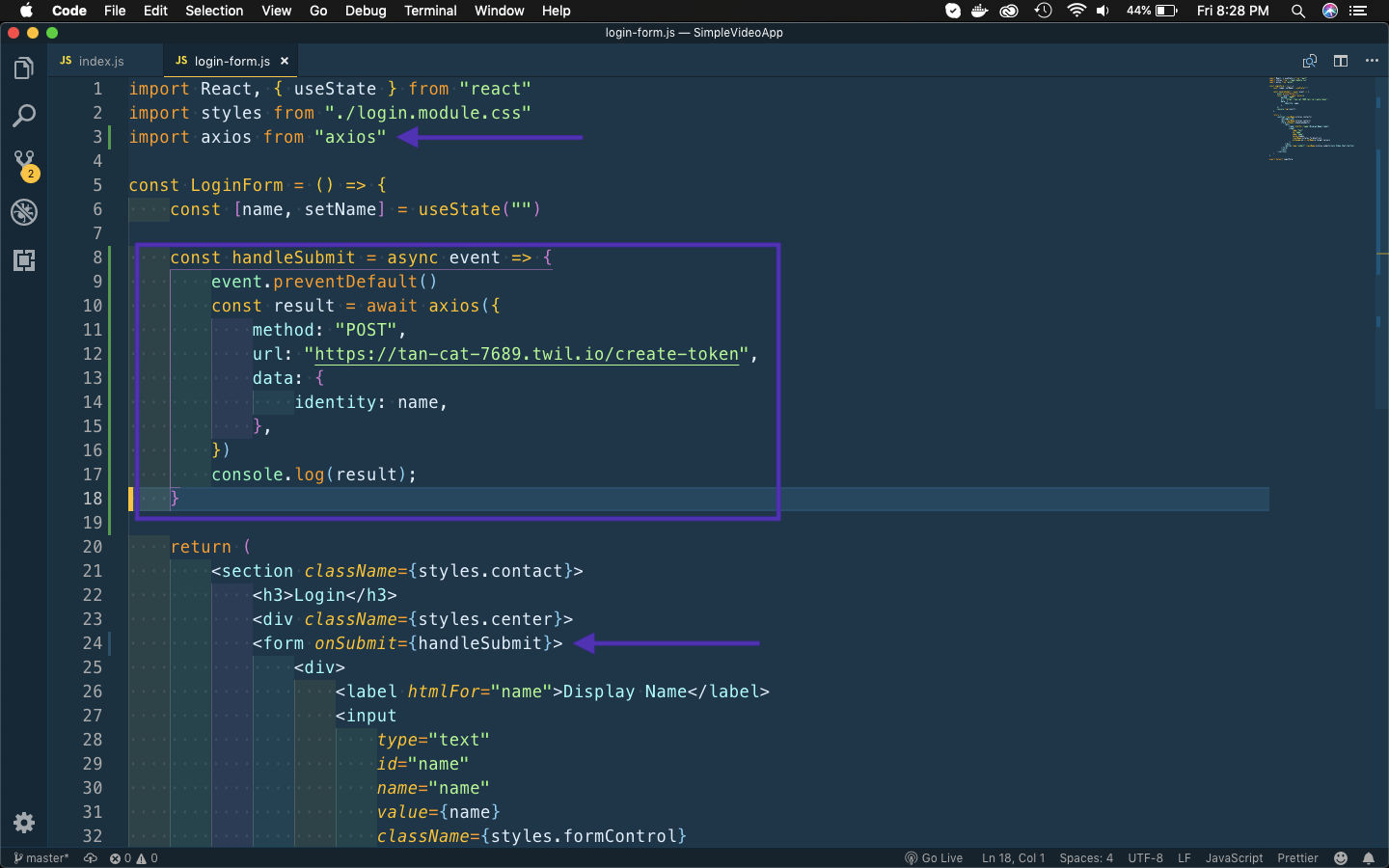Open the File menu
The height and width of the screenshot is (868, 1389).
(115, 11)
